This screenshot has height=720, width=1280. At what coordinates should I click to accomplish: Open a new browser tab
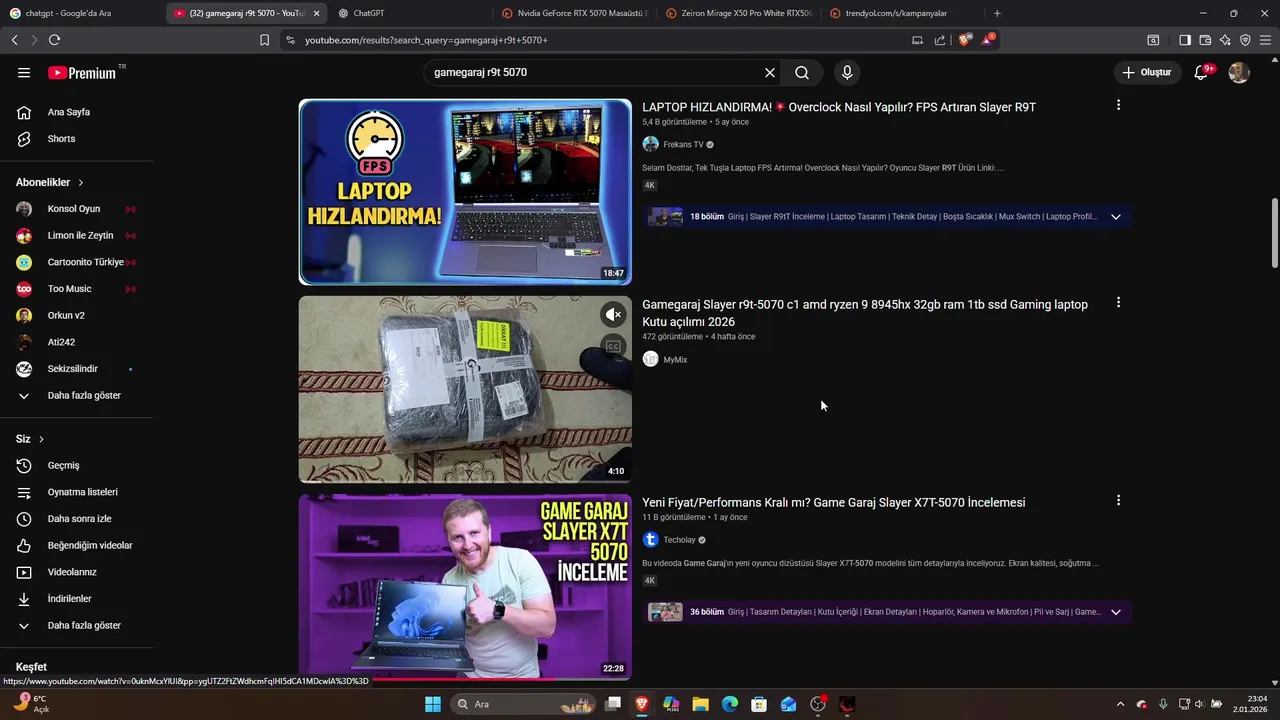point(997,13)
